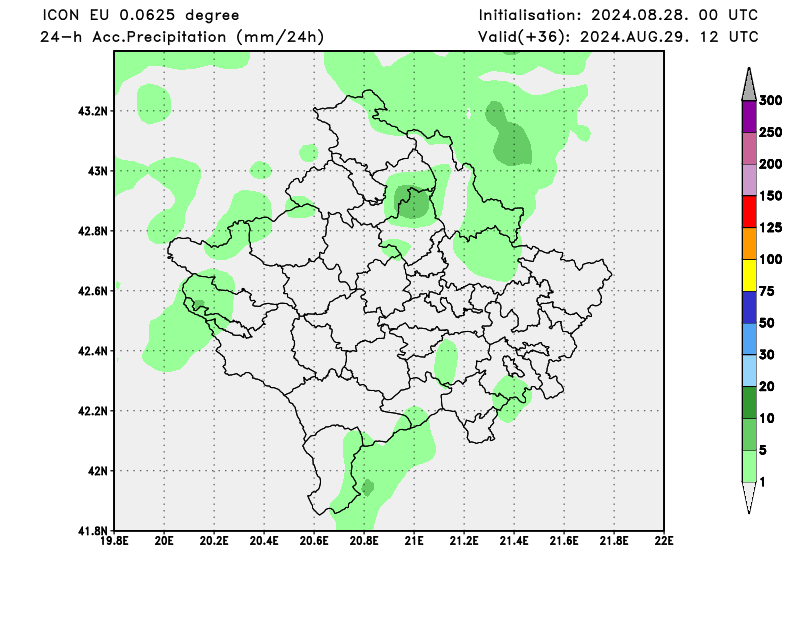Click the medium green 5-10 legend swatch
Image resolution: width=800 pixels, height=618 pixels.
click(749, 434)
